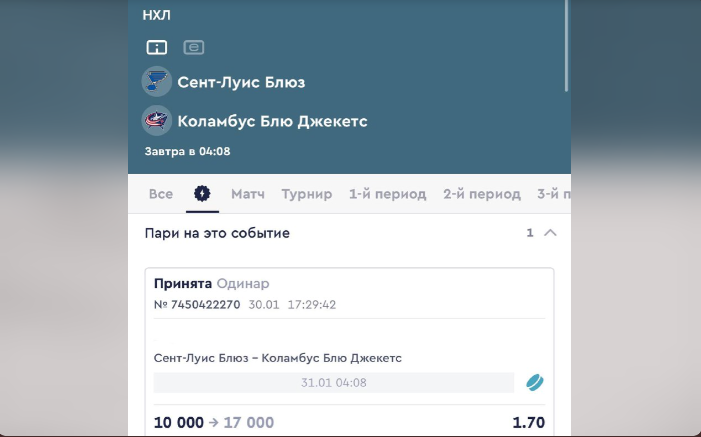The width and height of the screenshot is (701, 437).
Task: Open the Турнир tab
Action: tap(307, 194)
